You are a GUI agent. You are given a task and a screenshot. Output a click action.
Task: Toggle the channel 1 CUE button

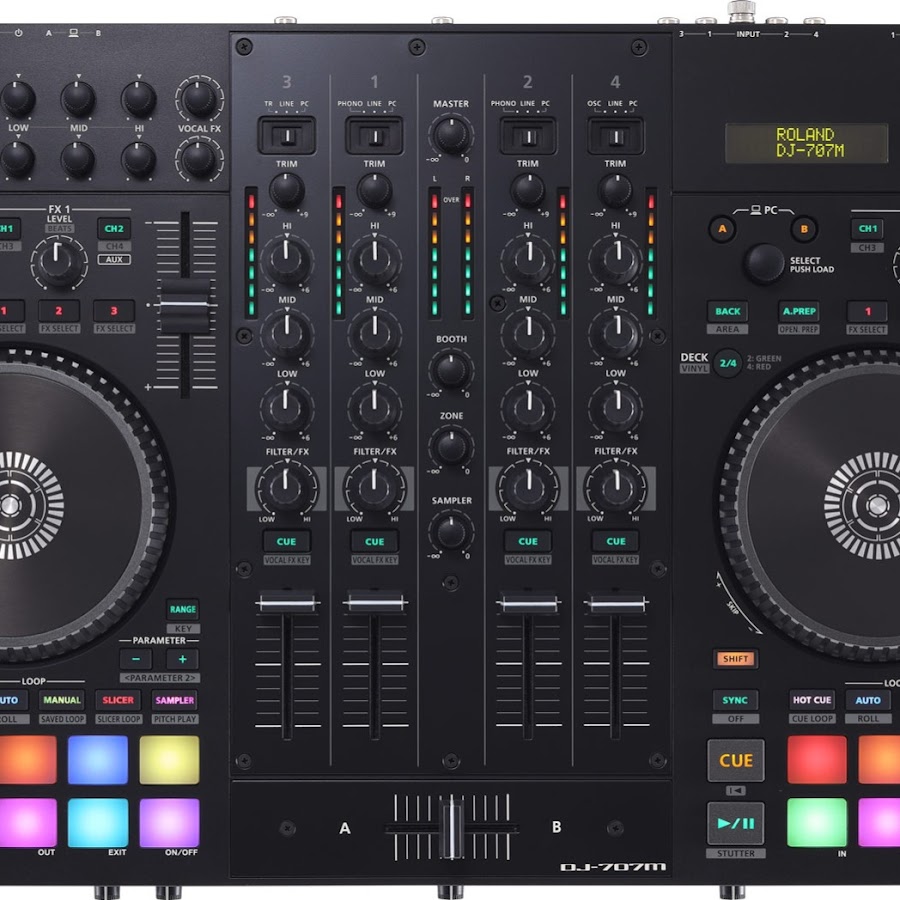point(374,541)
